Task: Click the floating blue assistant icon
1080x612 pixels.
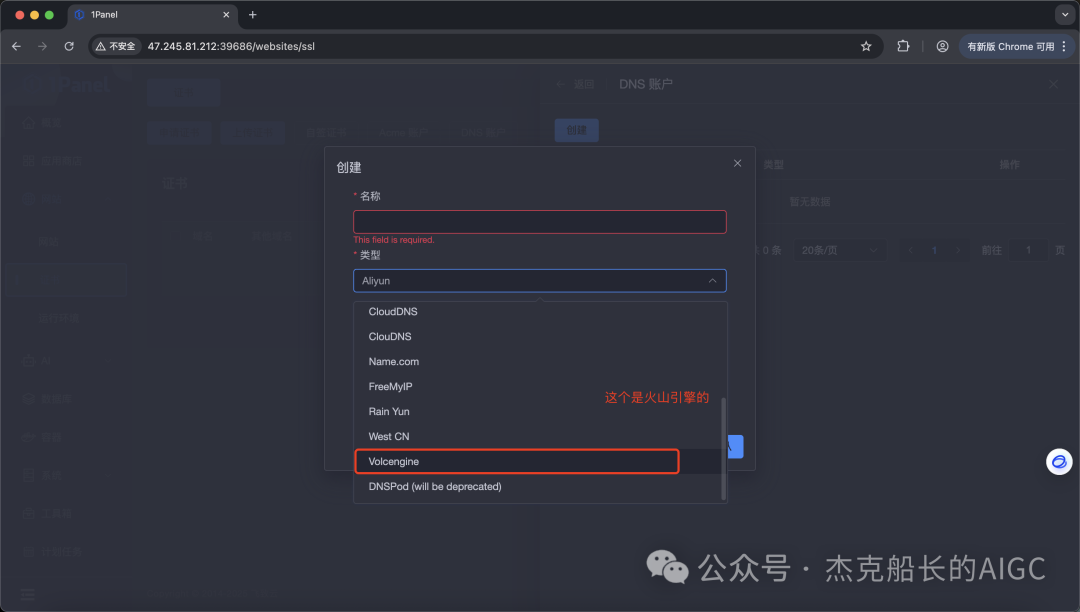Action: (1059, 461)
